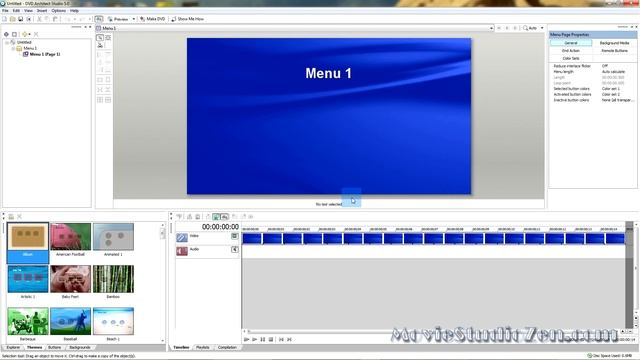Select the Baby Feet theme thumbnail

pyautogui.click(x=70, y=279)
